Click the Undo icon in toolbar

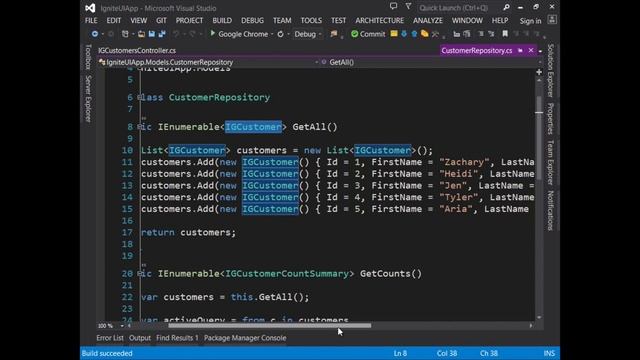pyautogui.click(x=176, y=34)
